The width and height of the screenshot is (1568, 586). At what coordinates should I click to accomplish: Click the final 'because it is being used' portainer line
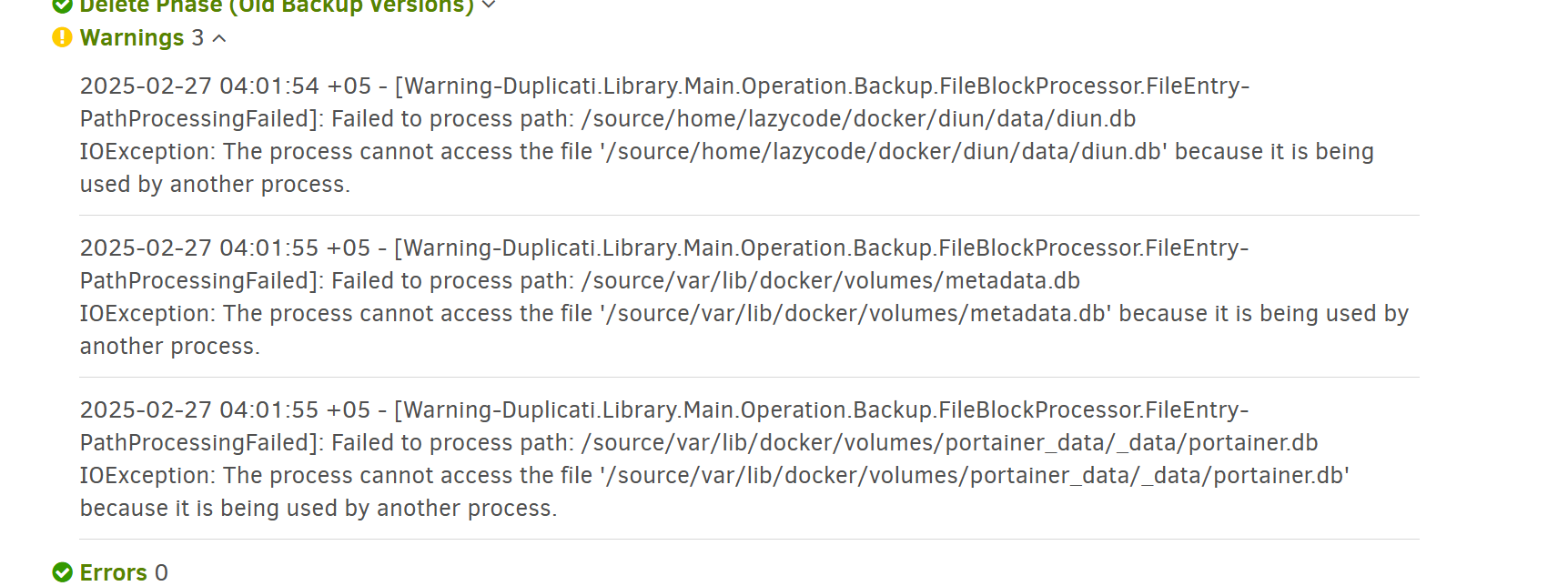coord(319,509)
